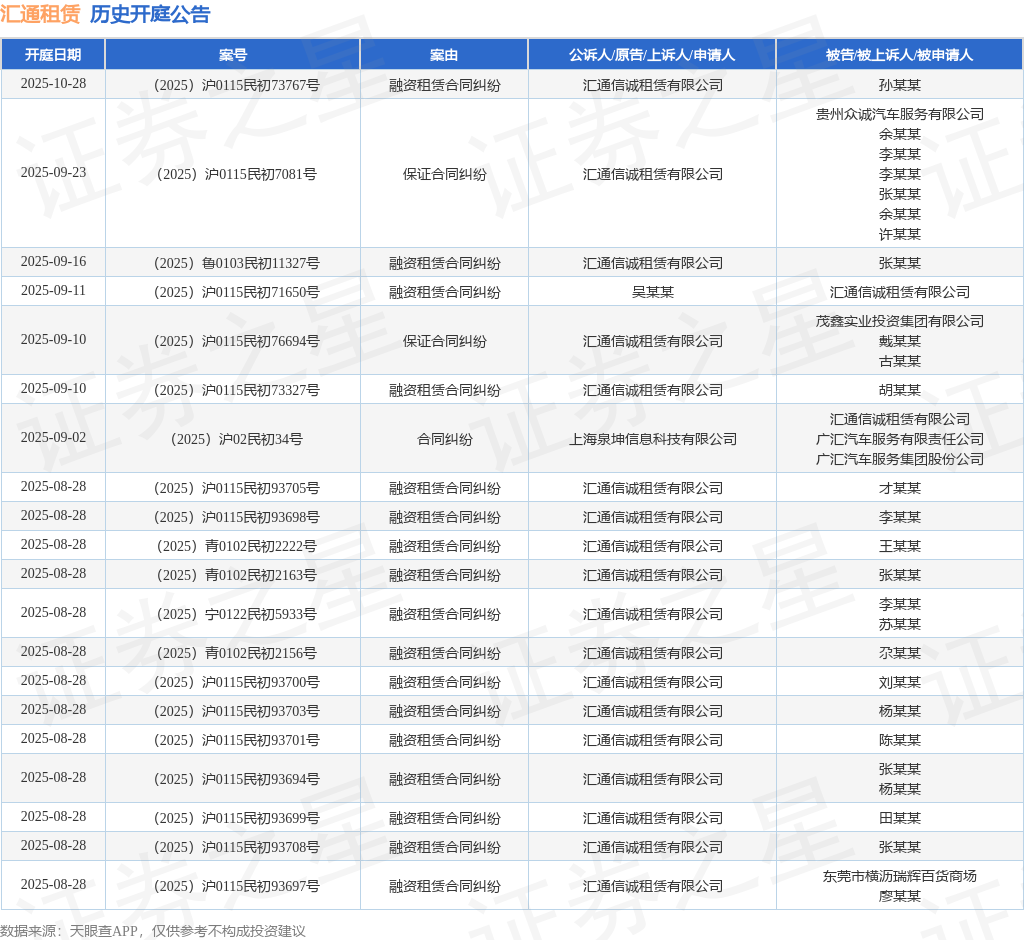Click defendant 才某某

(899, 488)
